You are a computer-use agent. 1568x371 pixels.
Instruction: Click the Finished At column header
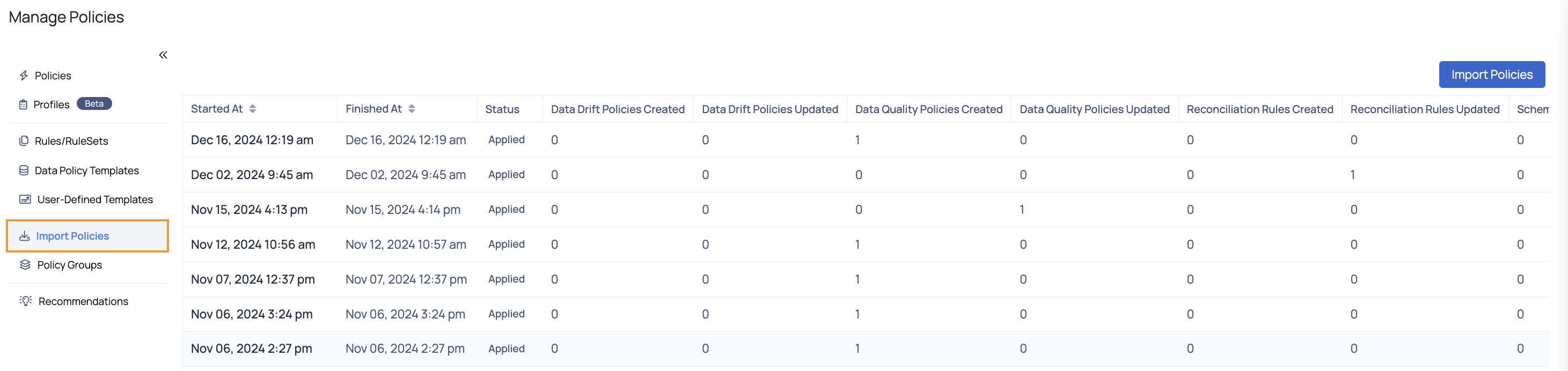tap(373, 109)
